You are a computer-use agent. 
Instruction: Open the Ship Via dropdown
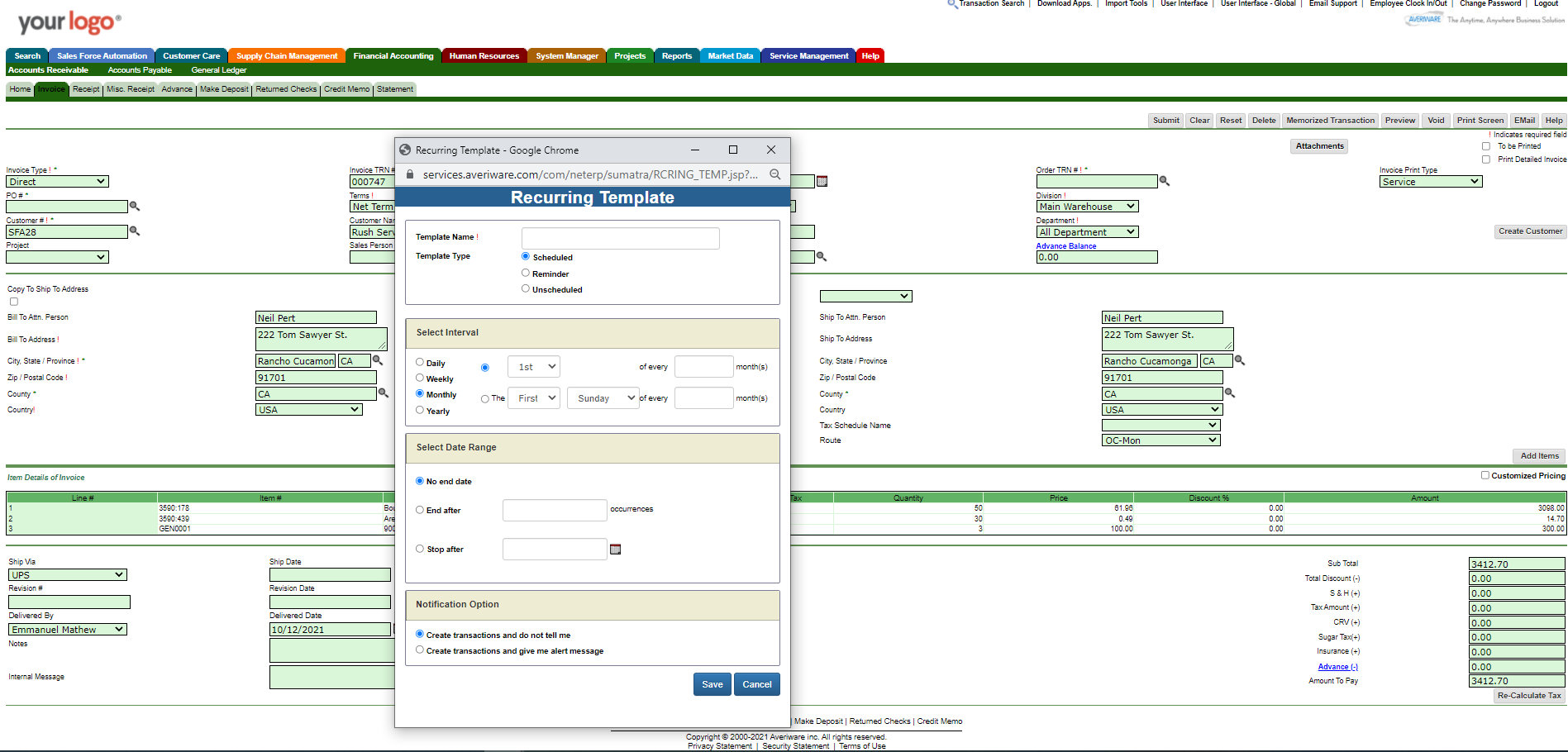tap(67, 574)
